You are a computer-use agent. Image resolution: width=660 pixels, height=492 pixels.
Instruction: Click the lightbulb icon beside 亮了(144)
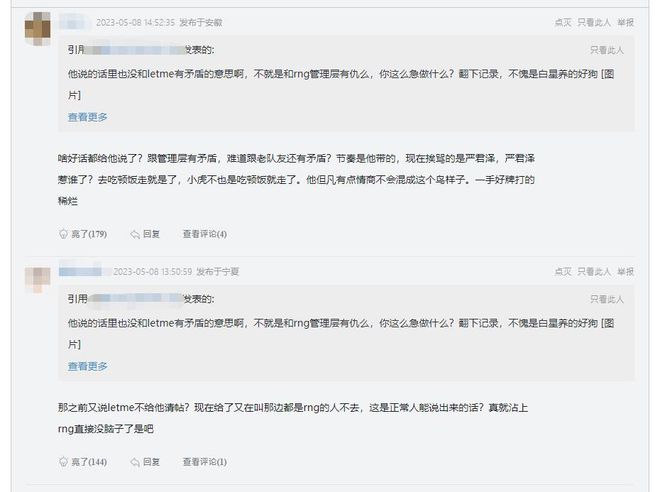pyautogui.click(x=63, y=462)
